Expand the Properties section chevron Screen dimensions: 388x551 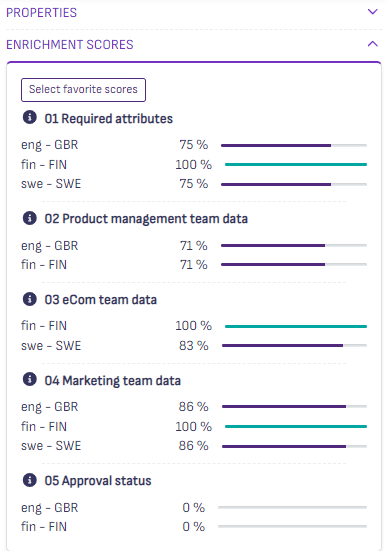click(373, 12)
